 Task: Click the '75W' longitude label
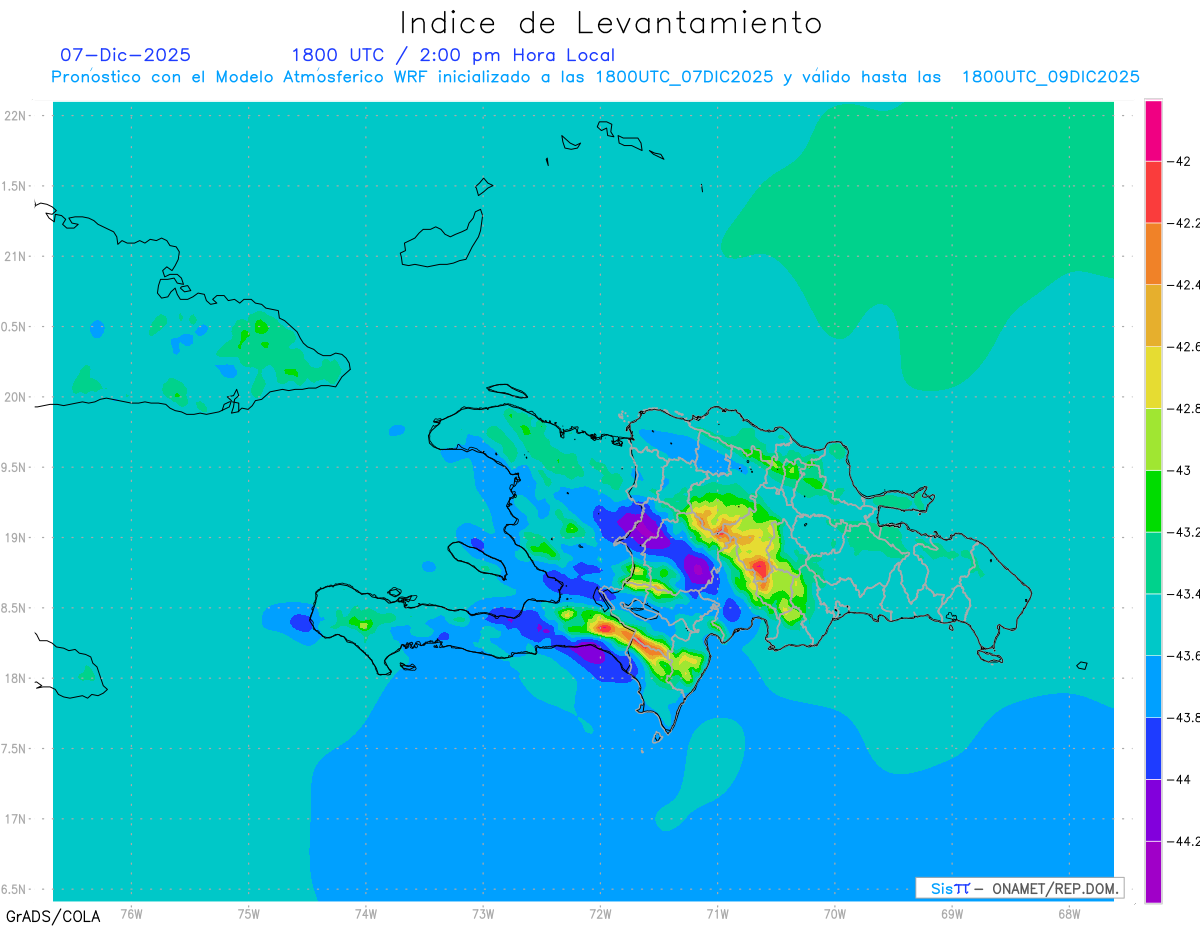click(249, 912)
